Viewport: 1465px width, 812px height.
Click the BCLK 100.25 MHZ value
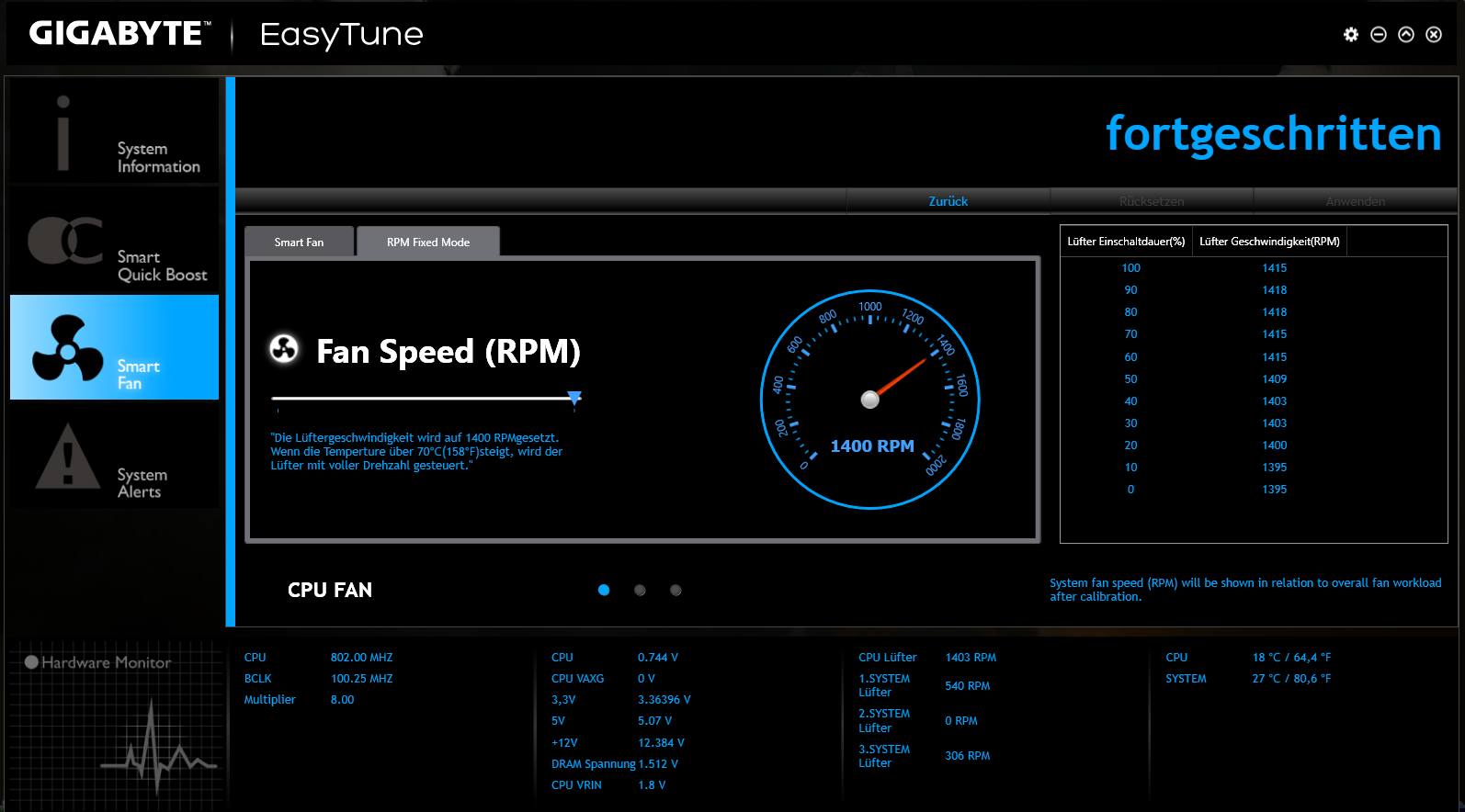click(x=361, y=679)
